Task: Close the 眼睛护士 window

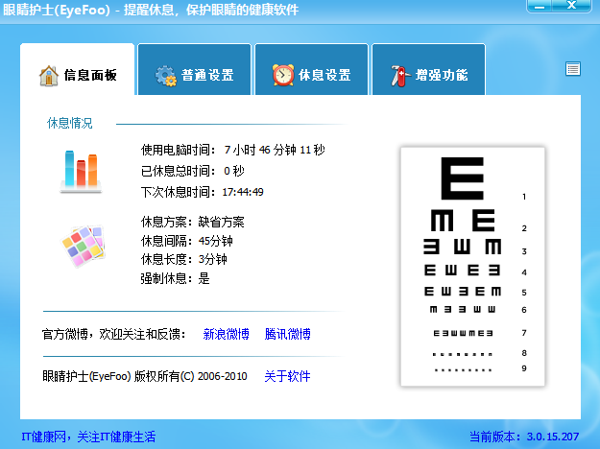Action: 573,7
